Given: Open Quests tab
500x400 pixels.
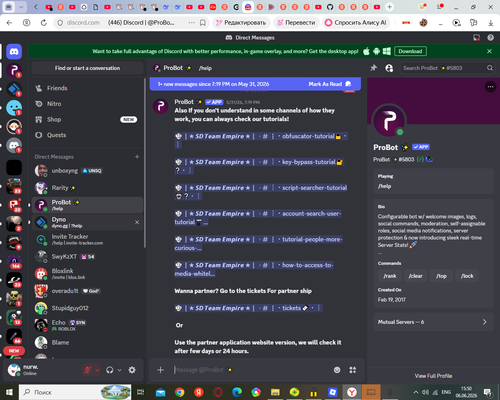Looking at the screenshot, I should tap(87, 135).
